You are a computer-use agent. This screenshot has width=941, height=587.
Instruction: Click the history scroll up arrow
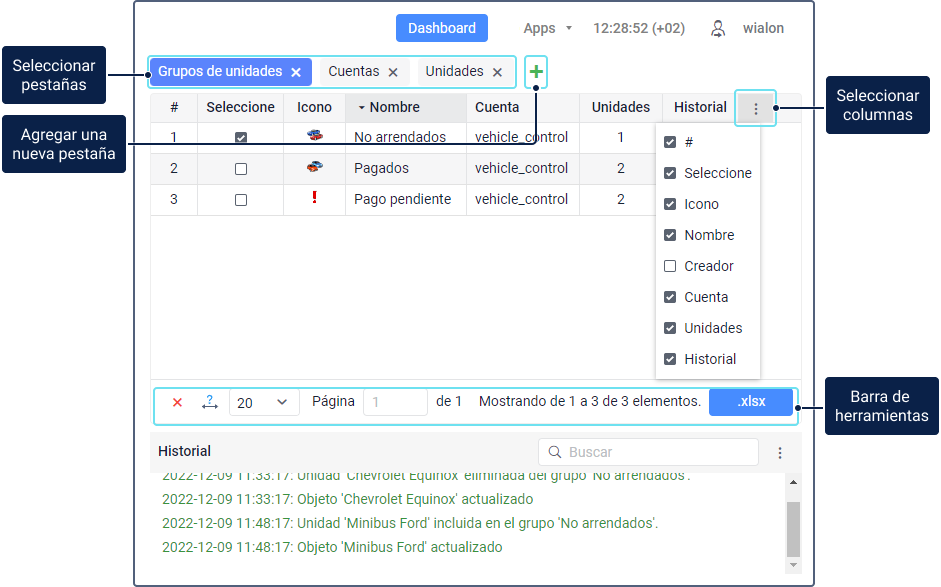click(x=793, y=482)
